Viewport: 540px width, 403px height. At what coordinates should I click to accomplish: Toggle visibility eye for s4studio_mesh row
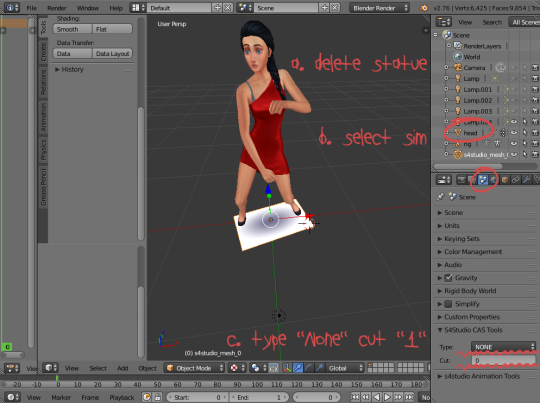coord(513,155)
